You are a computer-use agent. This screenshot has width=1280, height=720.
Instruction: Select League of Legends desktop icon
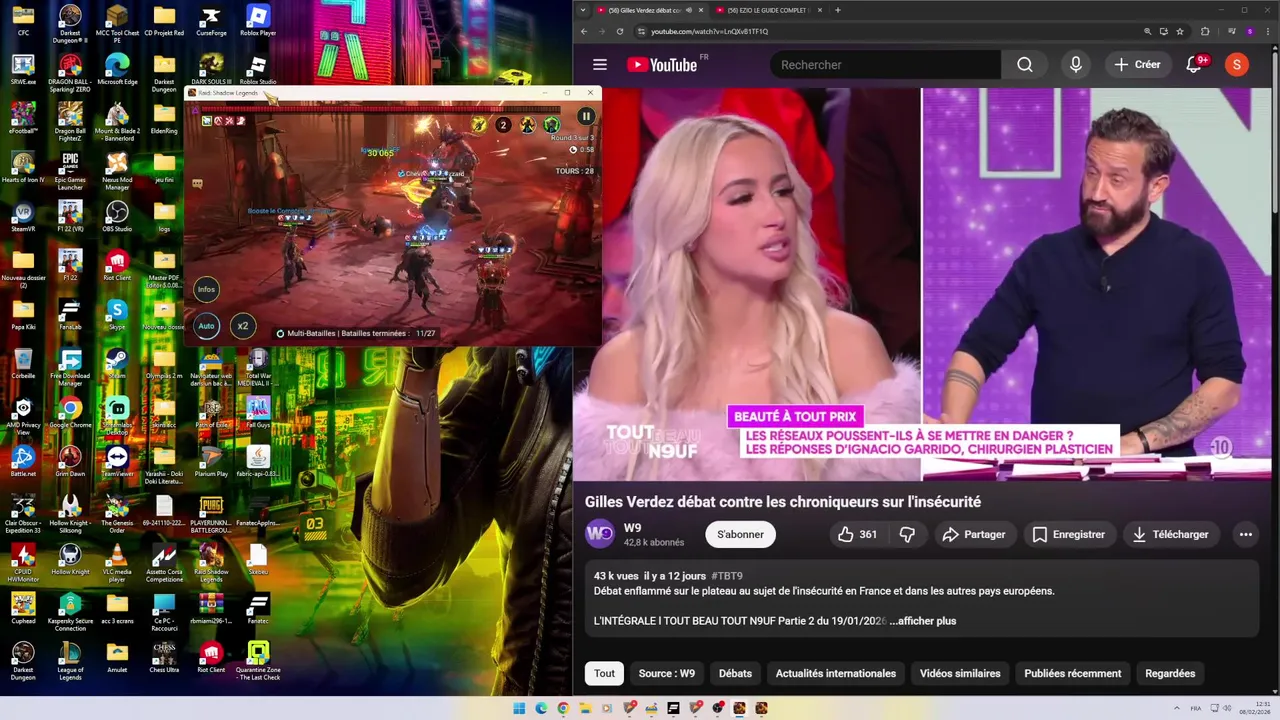(70, 661)
